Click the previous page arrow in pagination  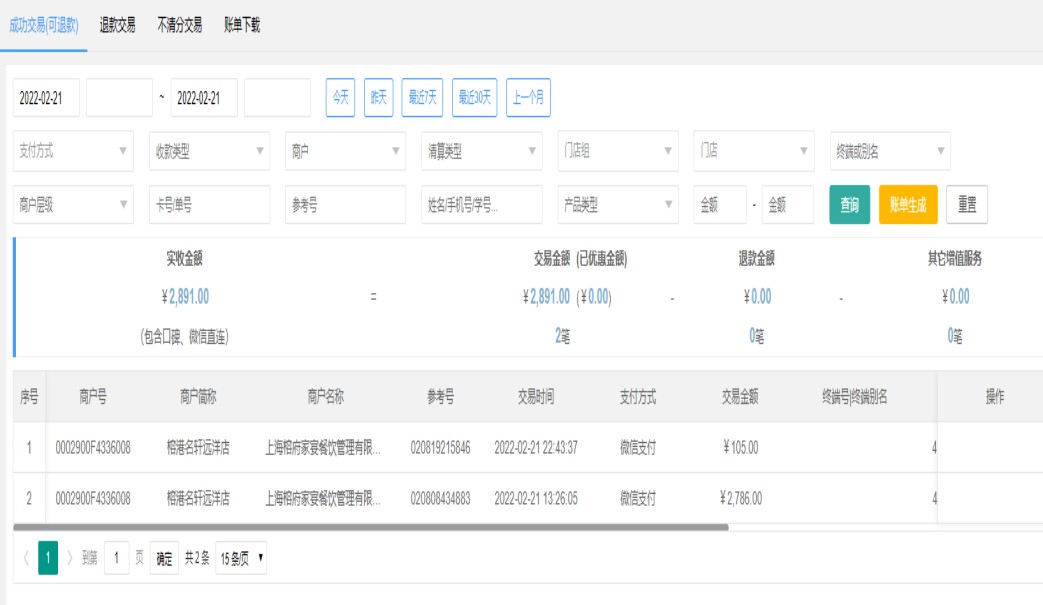25,558
